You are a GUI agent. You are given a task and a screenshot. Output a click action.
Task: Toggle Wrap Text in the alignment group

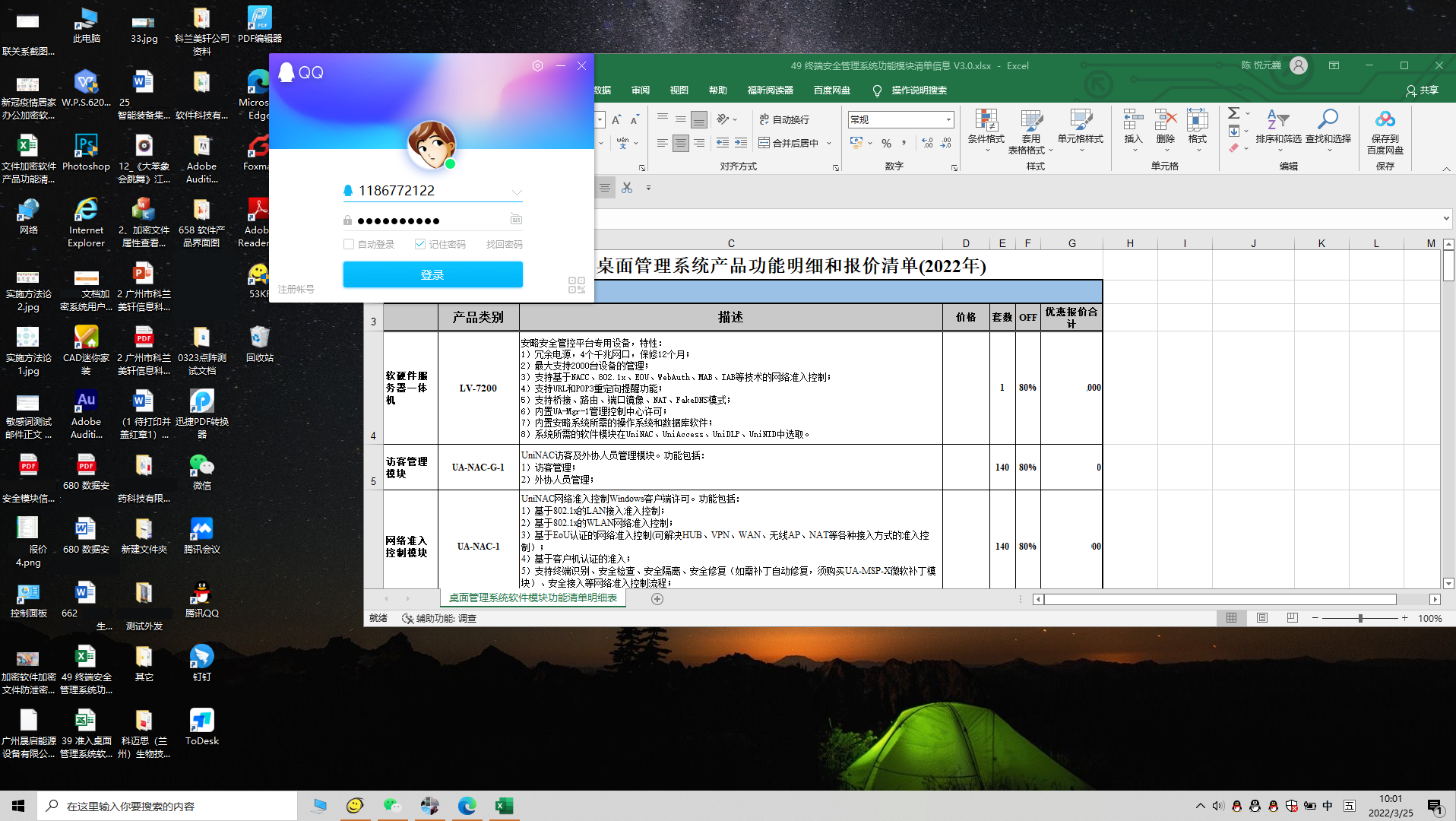[x=783, y=119]
